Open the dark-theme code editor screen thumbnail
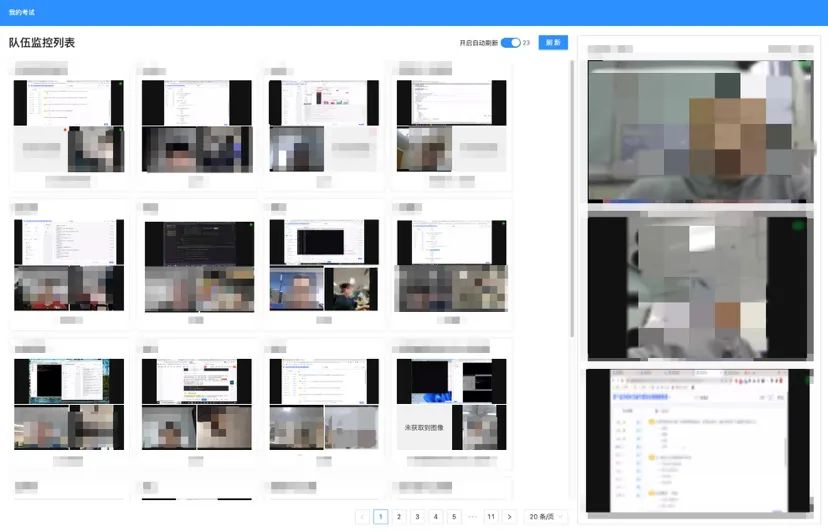This screenshot has height=532, width=828. 200,244
